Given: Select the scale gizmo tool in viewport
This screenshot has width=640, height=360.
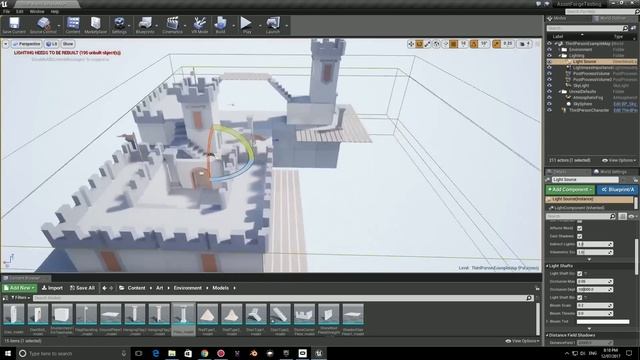Looking at the screenshot, I should coord(427,44).
